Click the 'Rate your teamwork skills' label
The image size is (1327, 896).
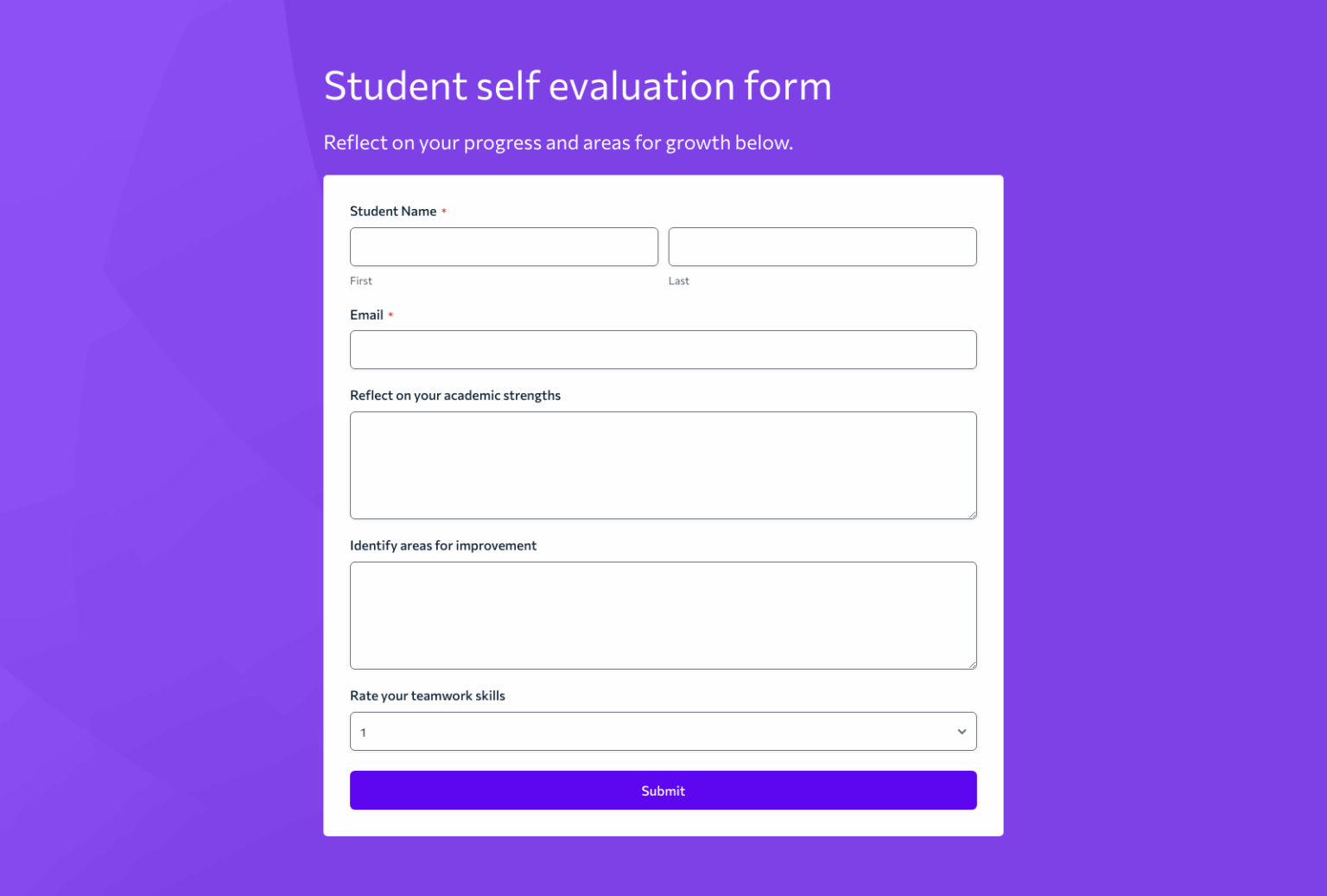(427, 696)
